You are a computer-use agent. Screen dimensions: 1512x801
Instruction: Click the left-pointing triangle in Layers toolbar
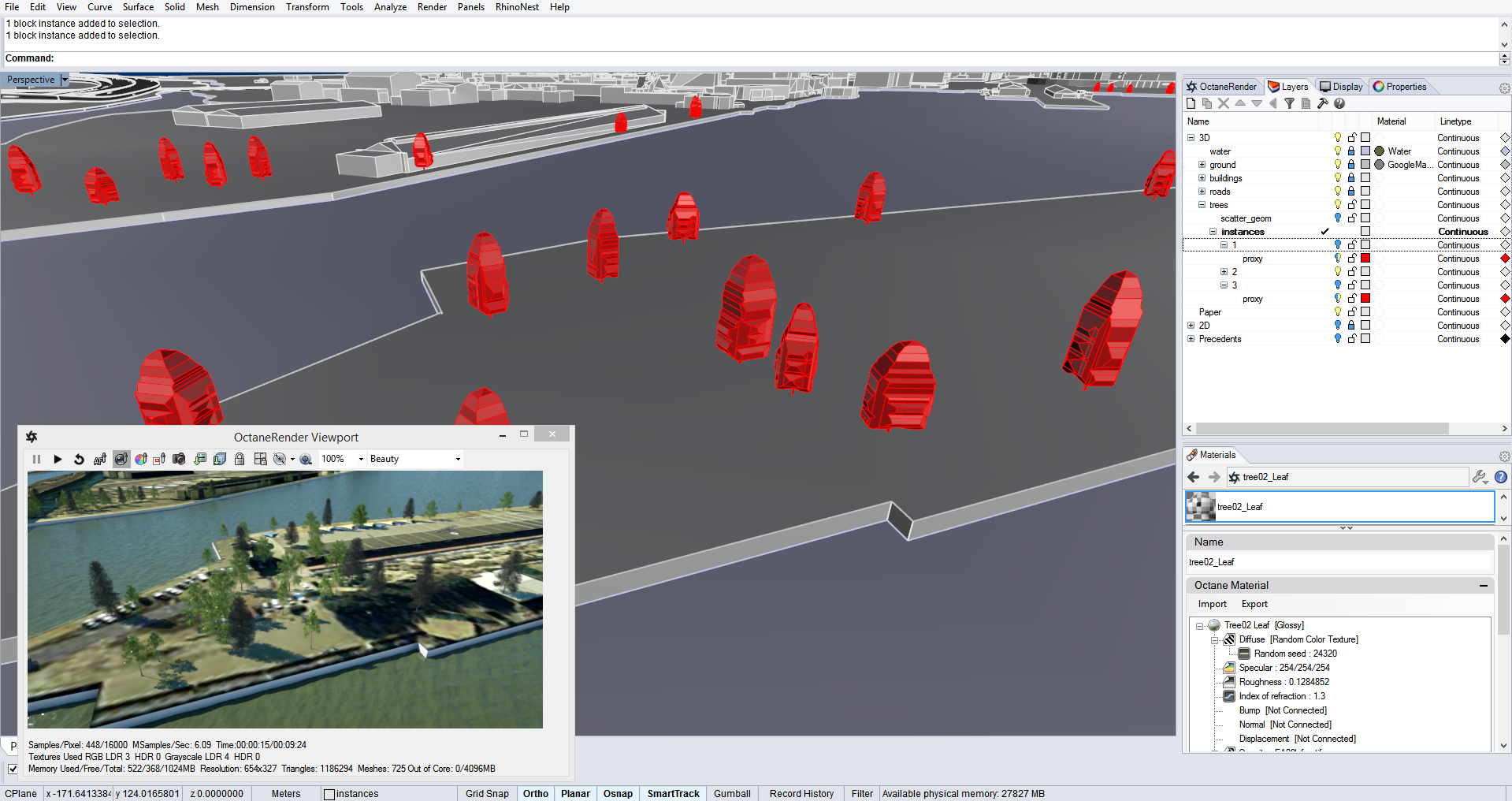tap(1272, 103)
